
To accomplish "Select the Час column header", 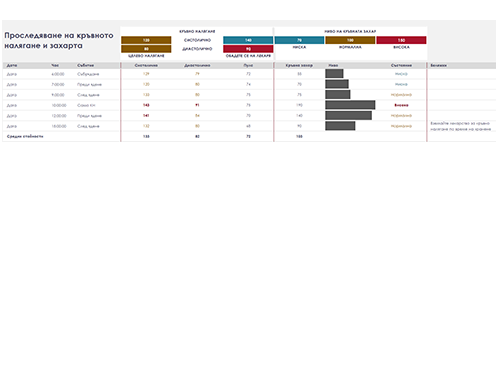I will pos(55,65).
